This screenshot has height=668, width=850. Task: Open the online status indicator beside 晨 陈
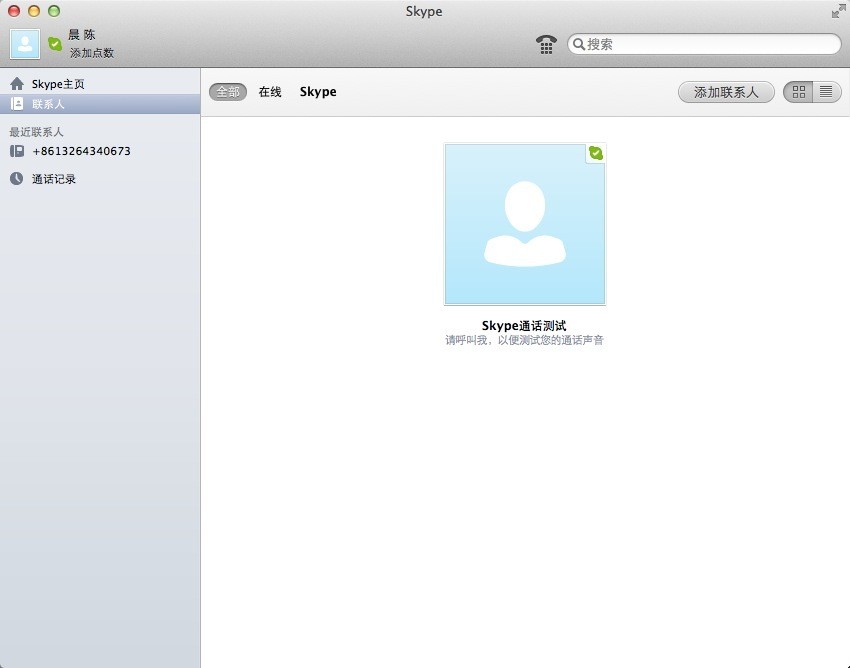tap(55, 43)
